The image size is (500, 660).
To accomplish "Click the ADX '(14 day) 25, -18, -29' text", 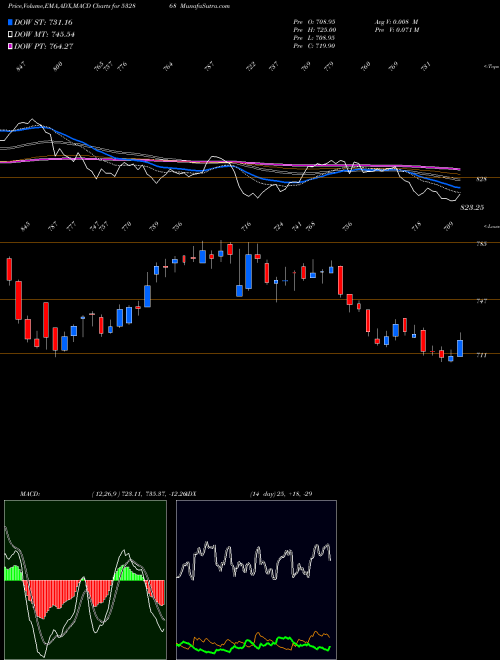I will (281, 494).
